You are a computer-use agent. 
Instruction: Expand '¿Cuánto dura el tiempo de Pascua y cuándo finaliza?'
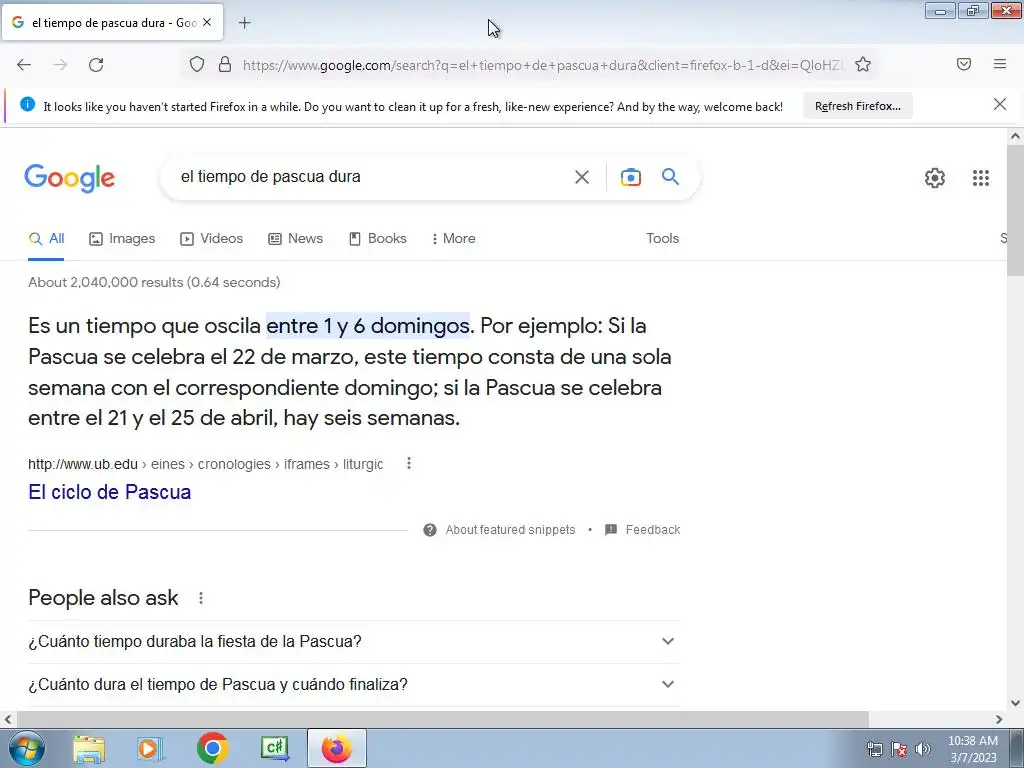[x=354, y=685]
